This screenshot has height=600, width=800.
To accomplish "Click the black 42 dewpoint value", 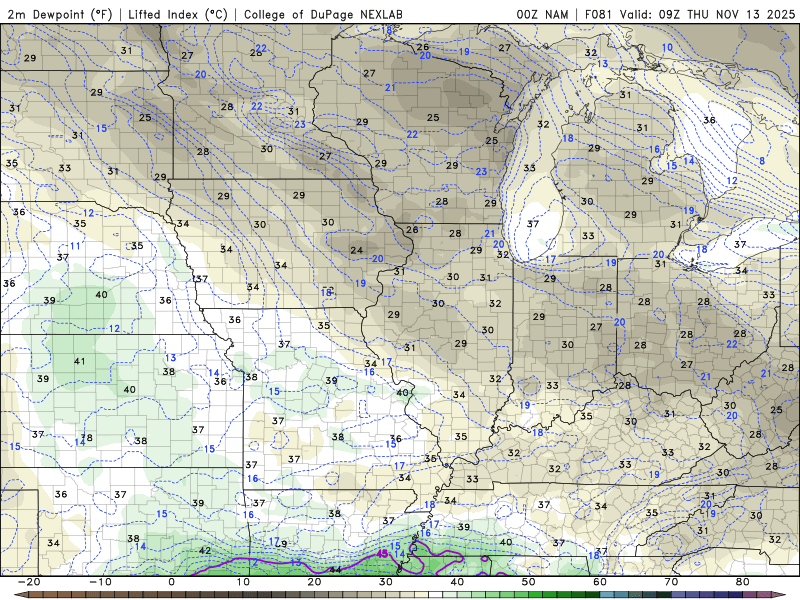I will point(205,551).
